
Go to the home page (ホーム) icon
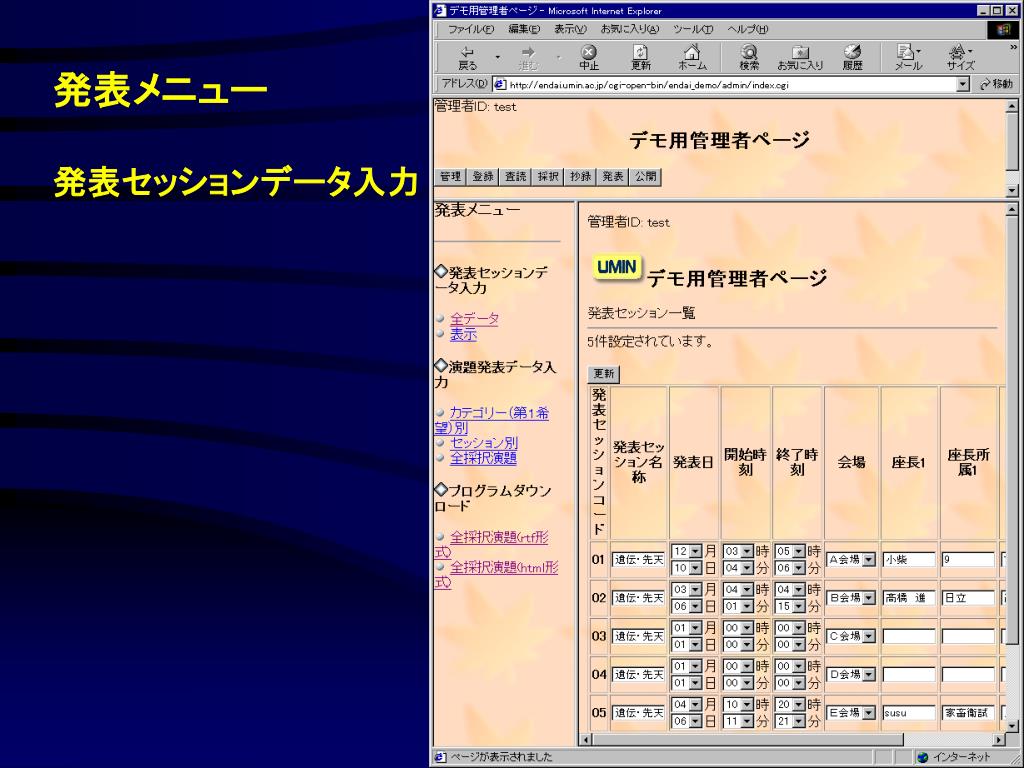click(x=692, y=57)
